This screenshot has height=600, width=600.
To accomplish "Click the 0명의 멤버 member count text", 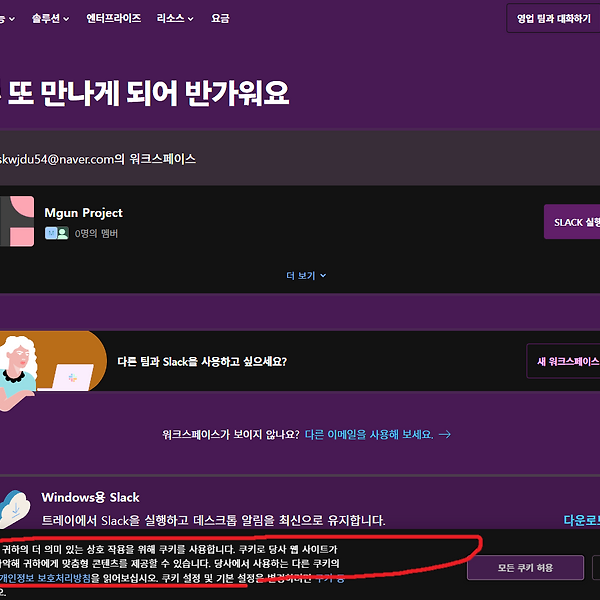I will point(96,233).
